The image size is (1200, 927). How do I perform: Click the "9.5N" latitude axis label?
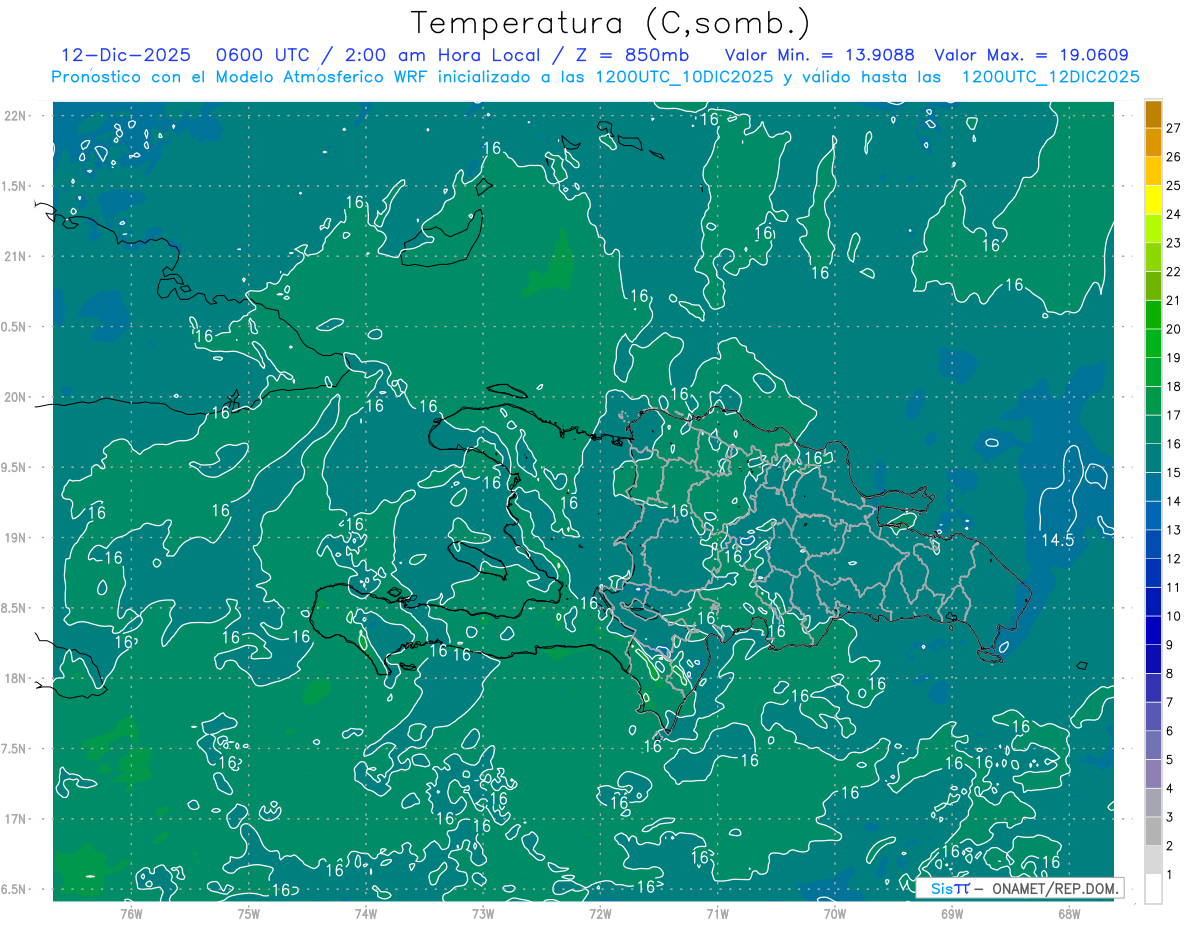[16, 468]
